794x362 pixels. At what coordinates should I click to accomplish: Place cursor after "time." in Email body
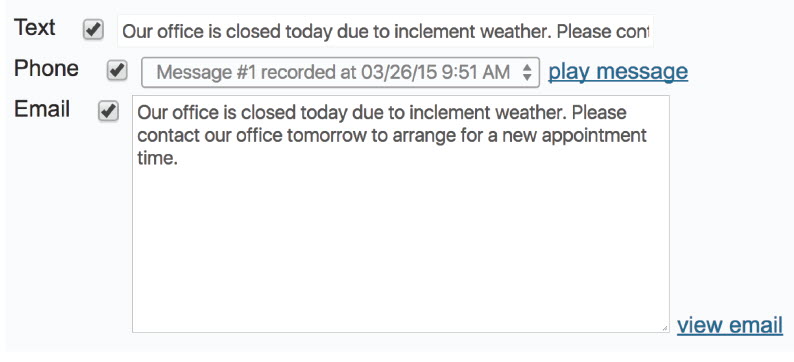180,158
